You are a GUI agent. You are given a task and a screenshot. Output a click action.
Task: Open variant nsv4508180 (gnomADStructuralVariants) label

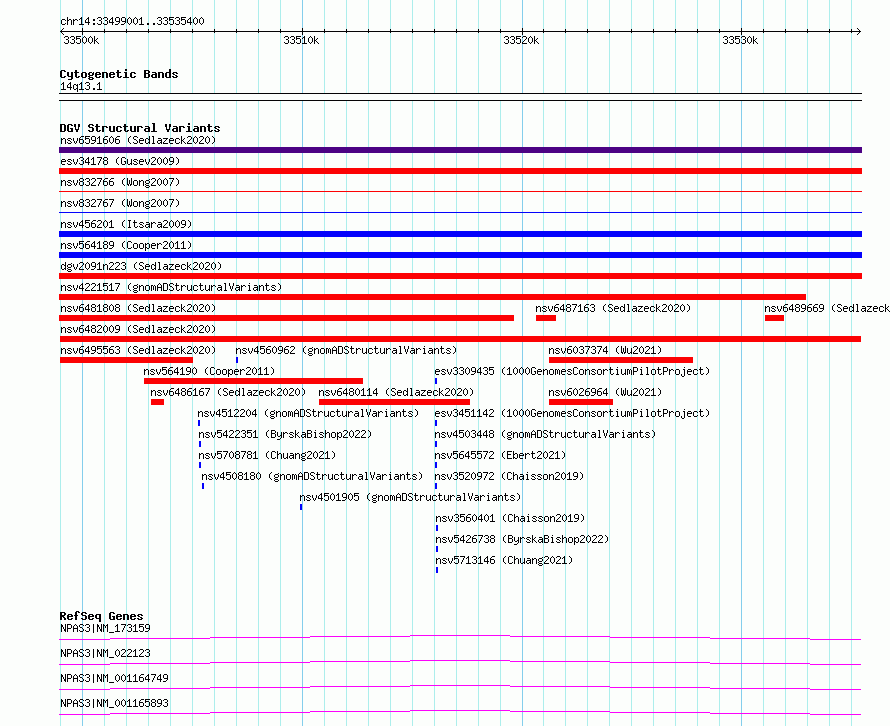coord(312,476)
